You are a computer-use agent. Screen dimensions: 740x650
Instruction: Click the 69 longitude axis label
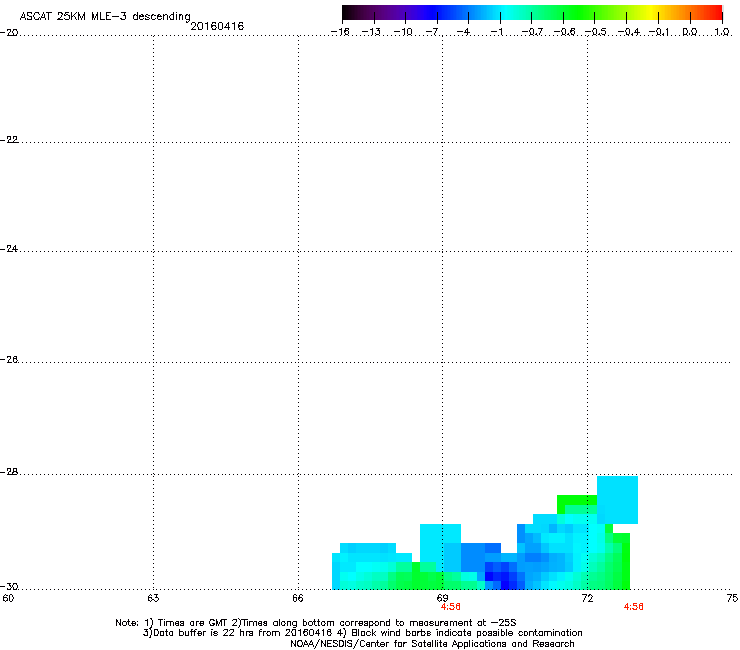(x=442, y=598)
